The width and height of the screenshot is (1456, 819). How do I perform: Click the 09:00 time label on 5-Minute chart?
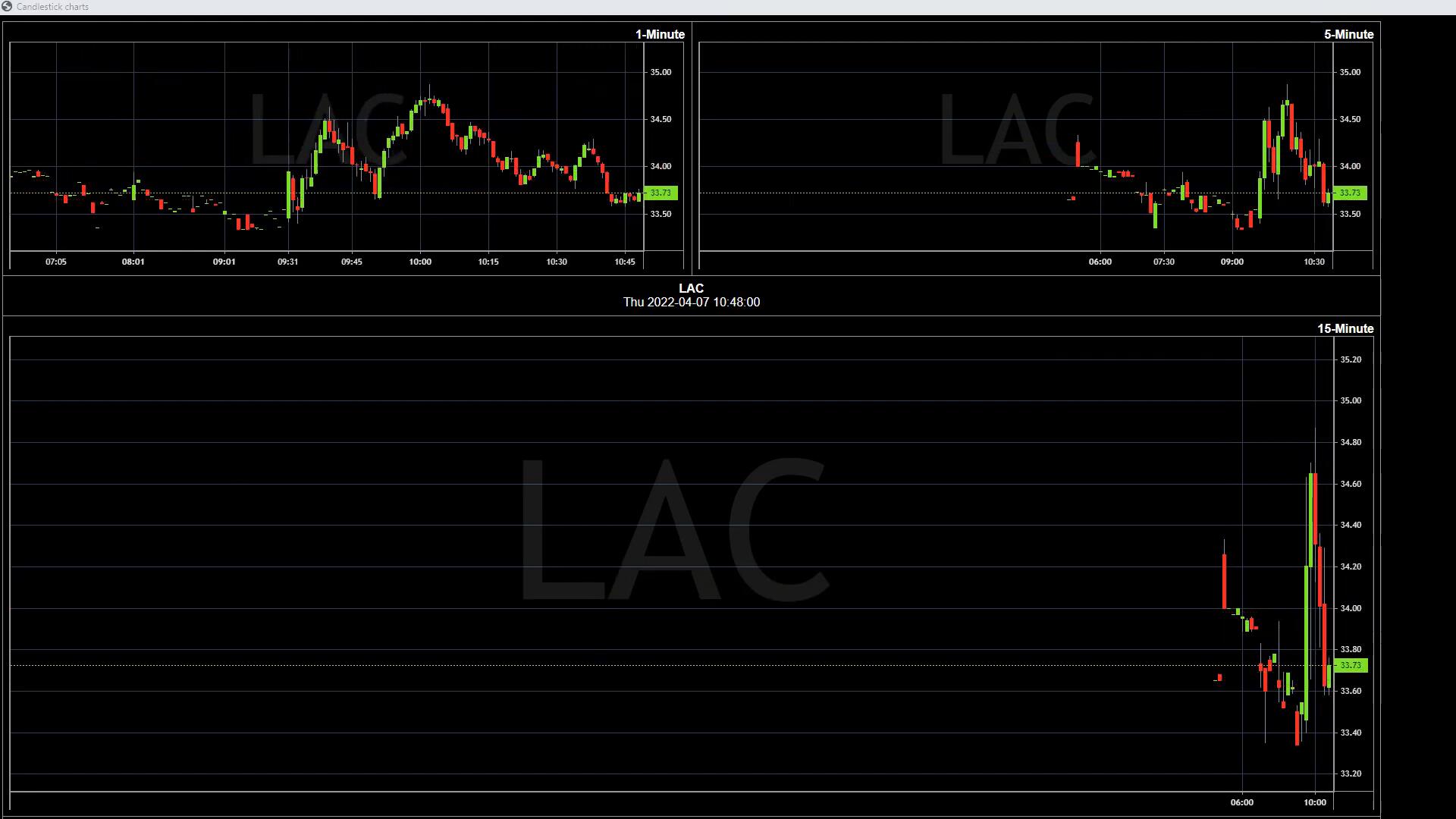pyautogui.click(x=1232, y=262)
